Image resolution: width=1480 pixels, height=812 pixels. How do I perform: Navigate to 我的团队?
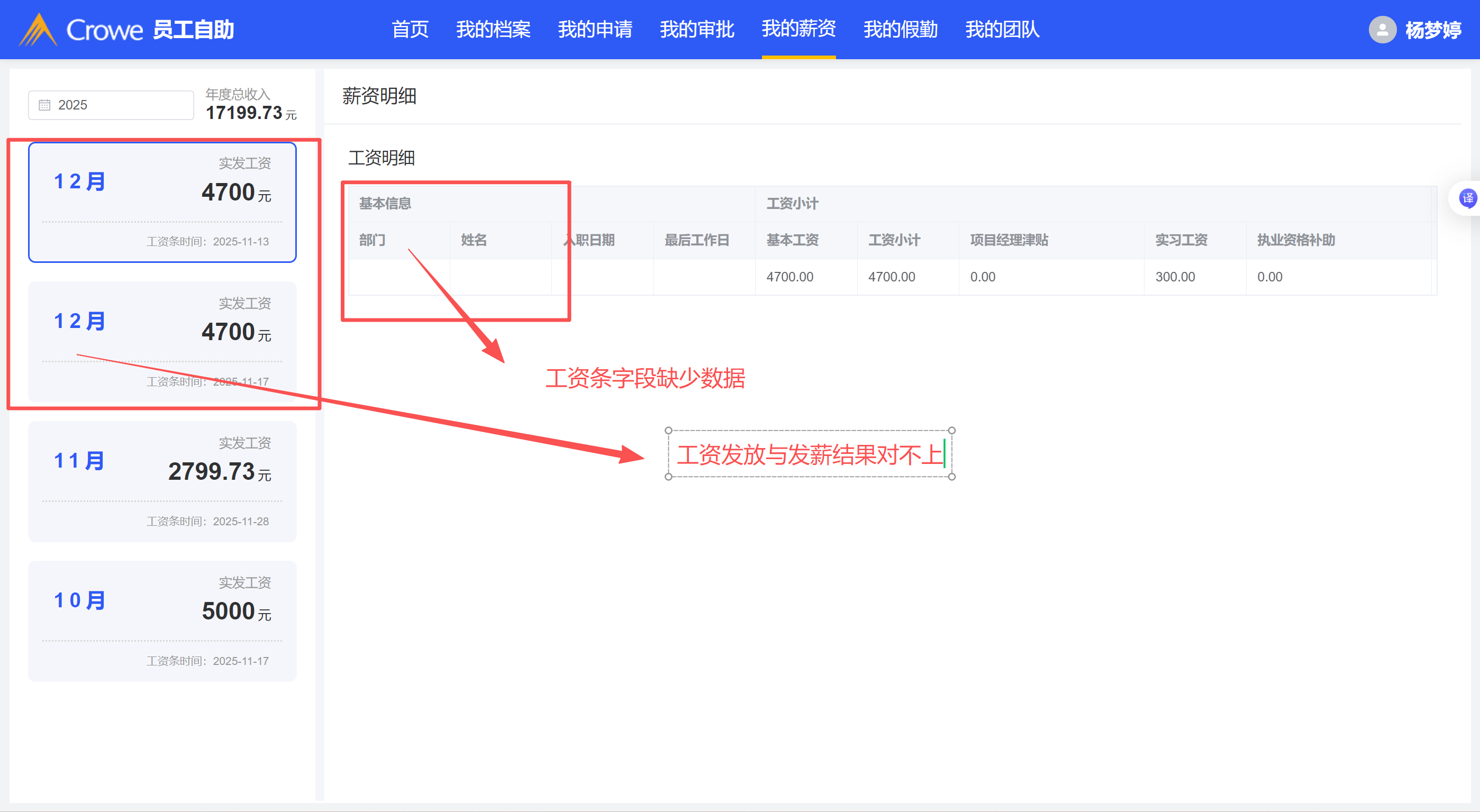[1002, 29]
